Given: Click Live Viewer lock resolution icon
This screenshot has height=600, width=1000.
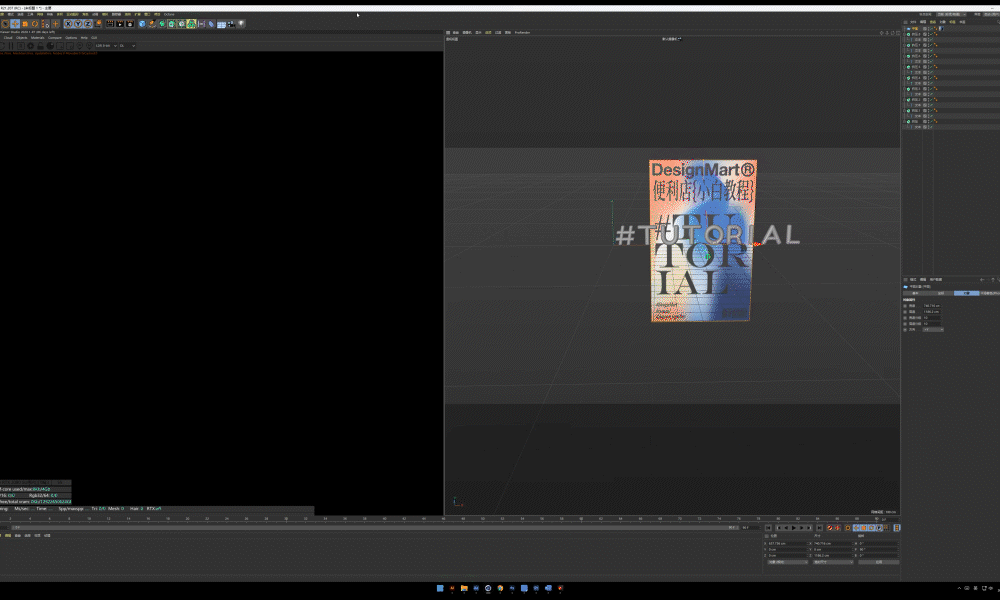Looking at the screenshot, I should (x=40, y=46).
